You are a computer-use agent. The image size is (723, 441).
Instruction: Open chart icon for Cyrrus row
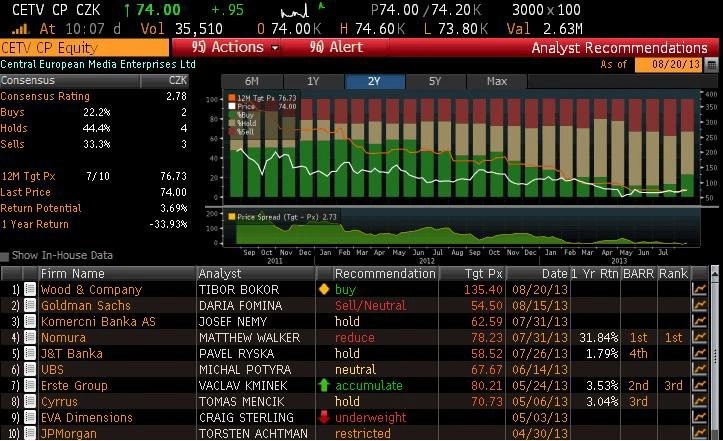coord(699,402)
